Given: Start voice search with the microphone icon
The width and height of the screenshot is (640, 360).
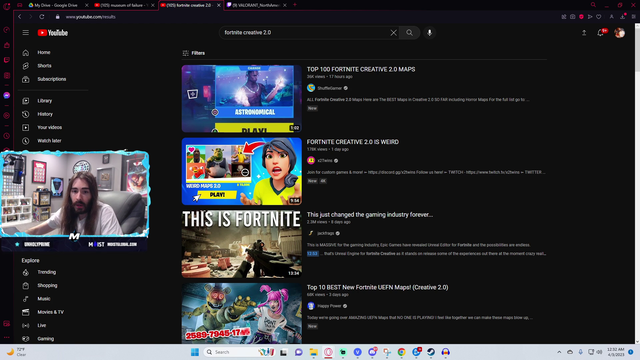Looking at the screenshot, I should coord(429,33).
